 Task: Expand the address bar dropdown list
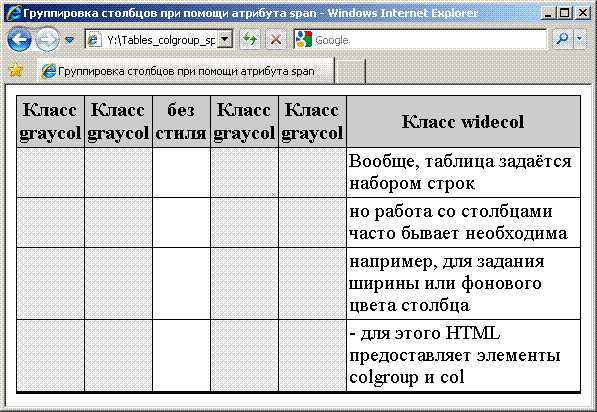(x=225, y=39)
